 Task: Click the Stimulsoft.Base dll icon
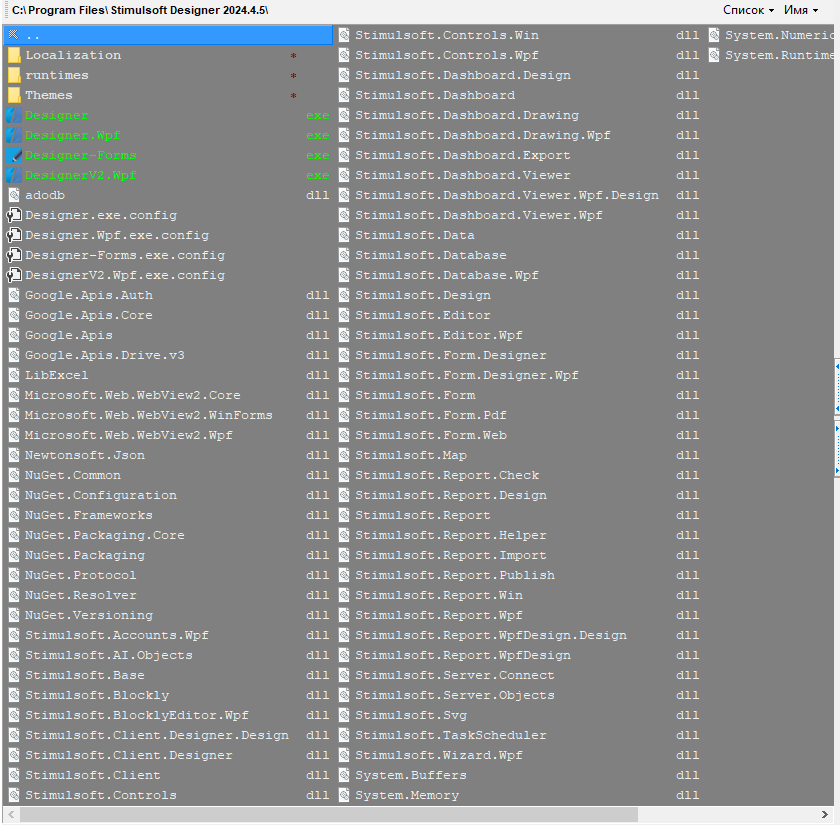(x=14, y=675)
